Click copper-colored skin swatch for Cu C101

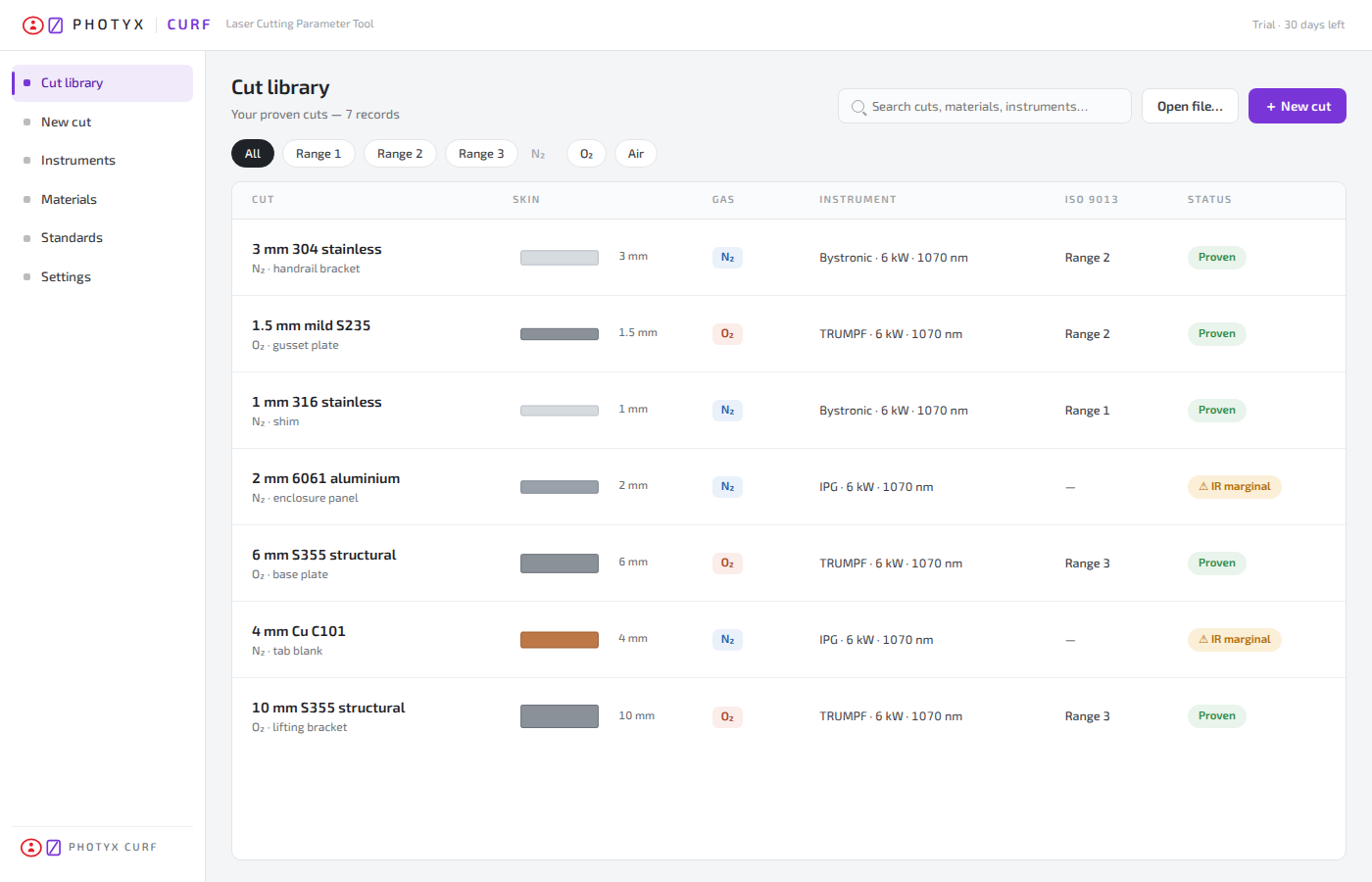[x=560, y=640]
